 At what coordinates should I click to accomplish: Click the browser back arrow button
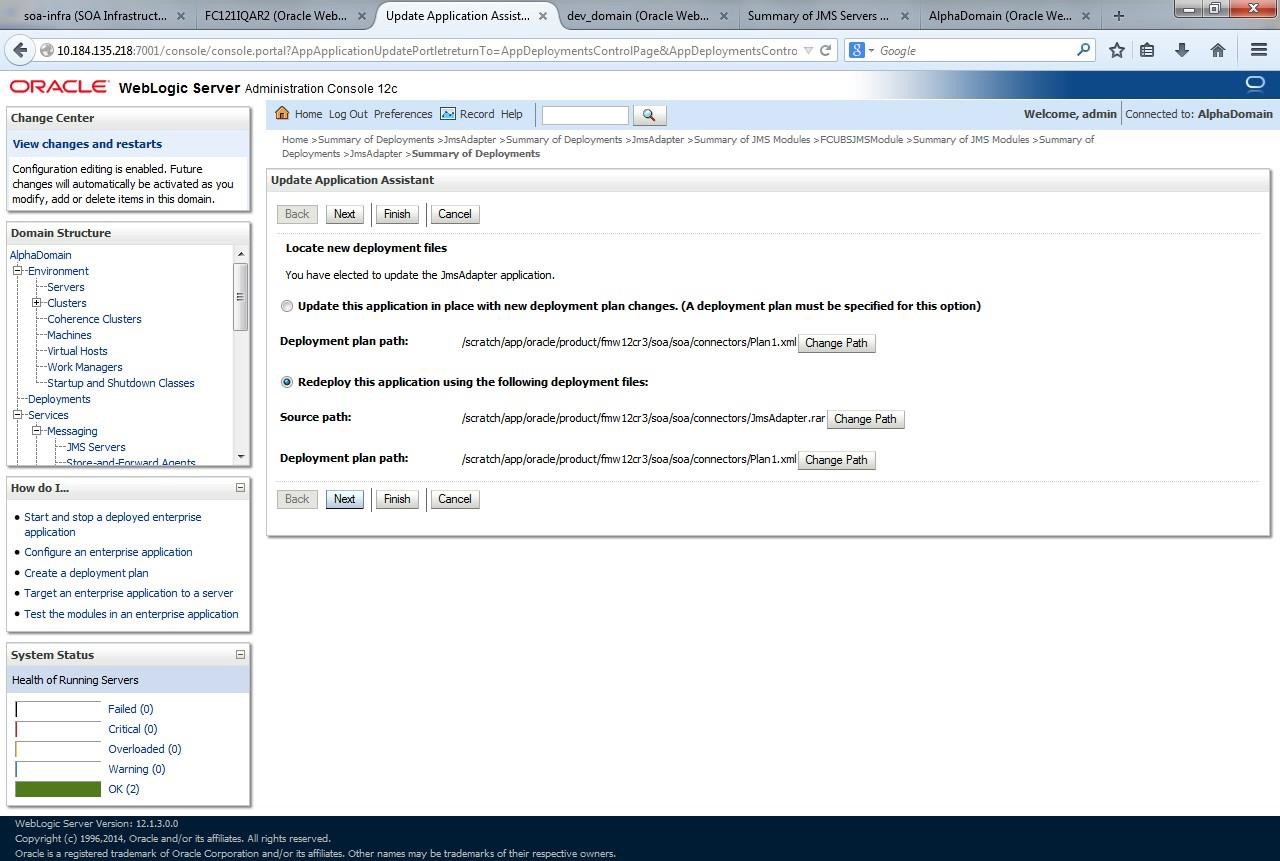tap(21, 50)
